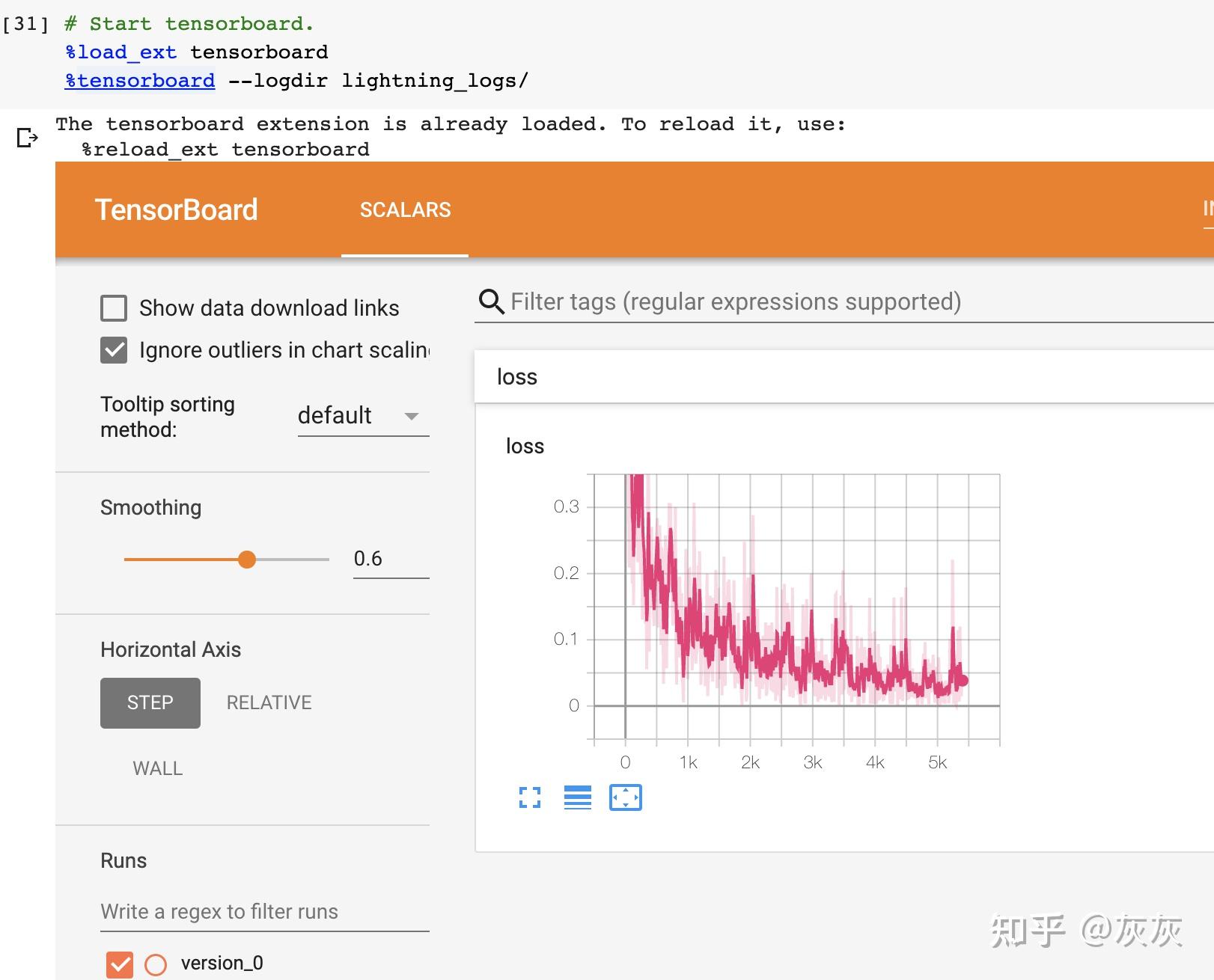
Task: Click the search magnifier in Filter tags
Action: pyautogui.click(x=490, y=301)
